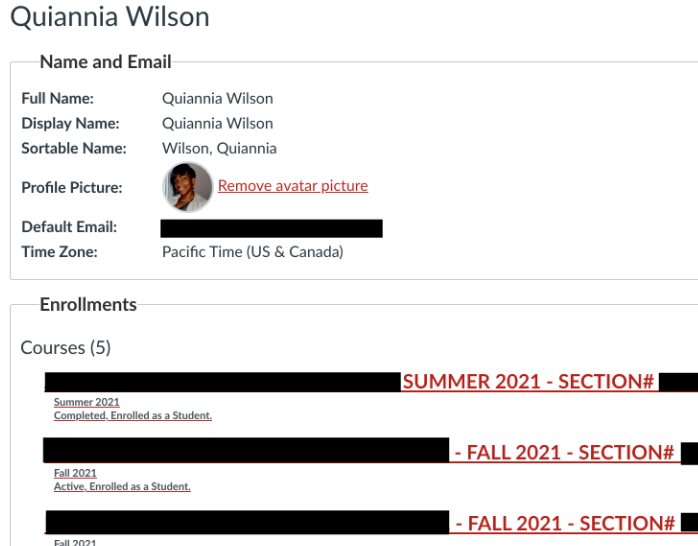The image size is (698, 546).
Task: Click the sortable name 'Wilson, Quiannia'
Action: click(x=219, y=148)
